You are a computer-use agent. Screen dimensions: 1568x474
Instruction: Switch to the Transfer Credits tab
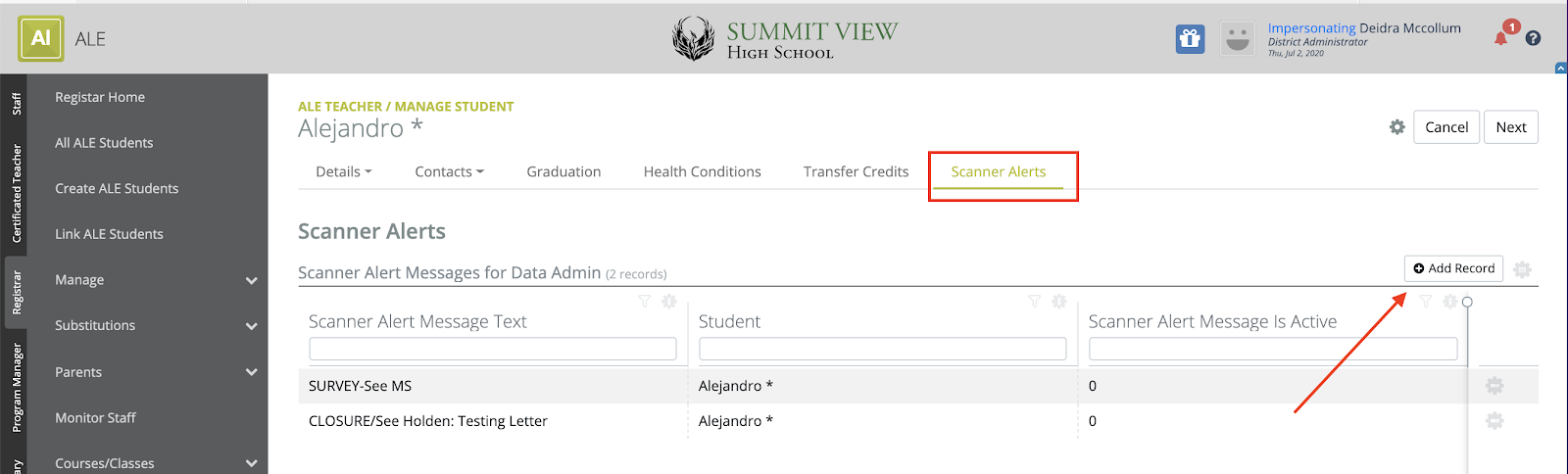click(856, 172)
